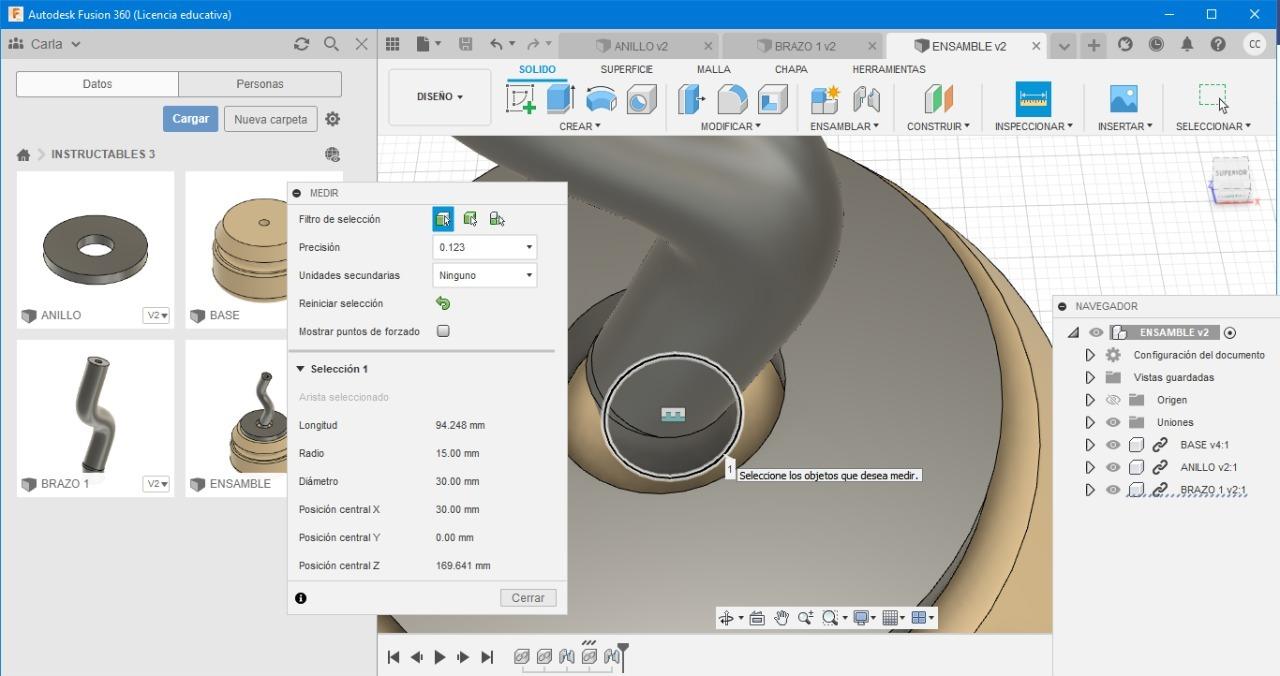
Task: Switch to the Personas tab button
Action: pyautogui.click(x=260, y=84)
